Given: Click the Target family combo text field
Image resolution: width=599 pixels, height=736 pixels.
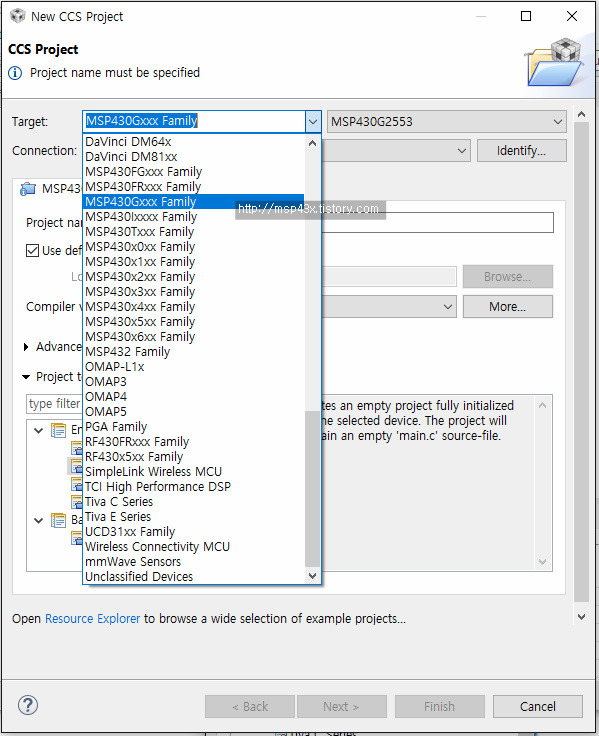Looking at the screenshot, I should [194, 122].
